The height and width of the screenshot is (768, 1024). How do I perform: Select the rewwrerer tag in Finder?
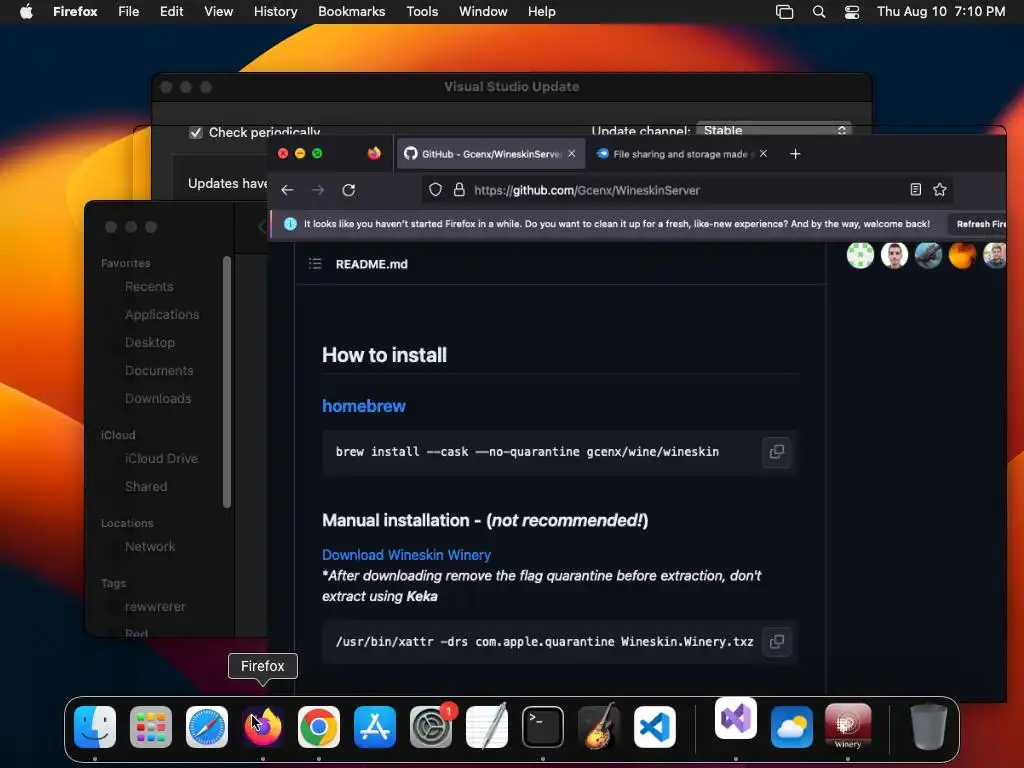[x=155, y=607]
